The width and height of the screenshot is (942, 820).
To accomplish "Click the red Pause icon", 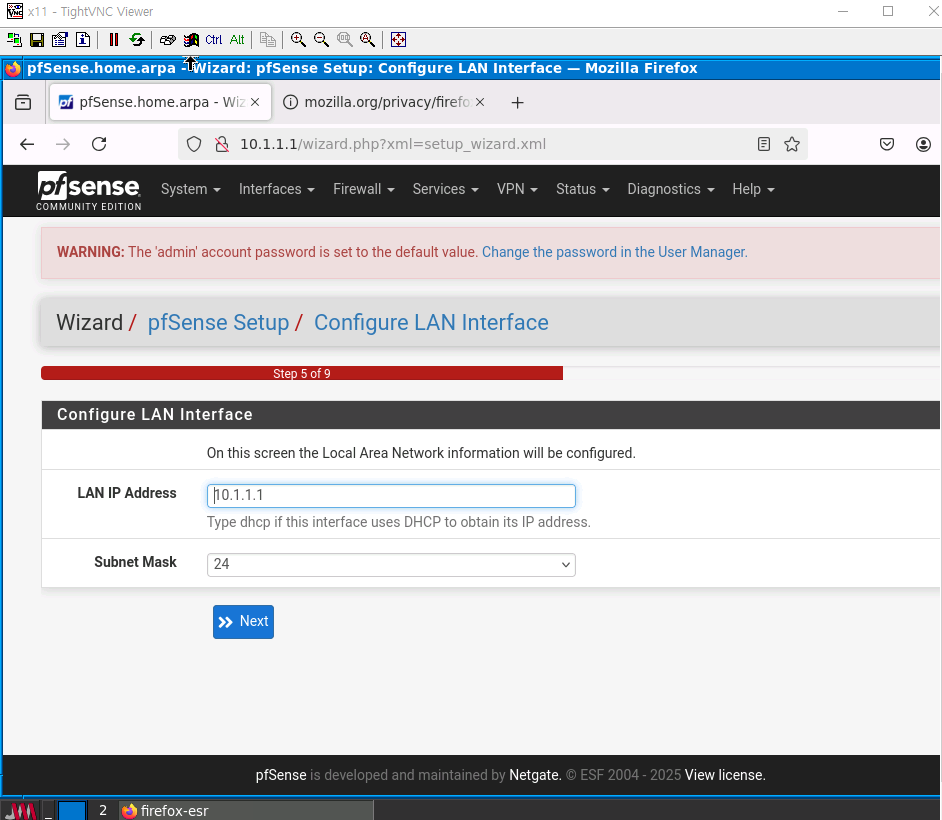I will click(x=114, y=40).
